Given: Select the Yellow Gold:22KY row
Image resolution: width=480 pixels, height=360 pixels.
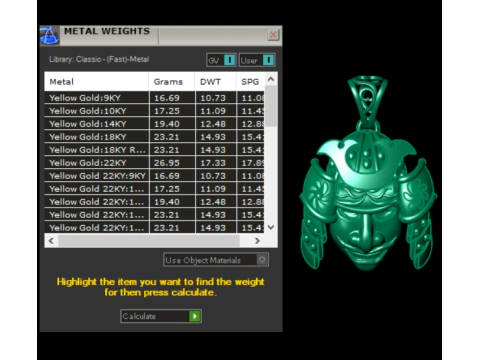Looking at the screenshot, I should click(x=154, y=163).
